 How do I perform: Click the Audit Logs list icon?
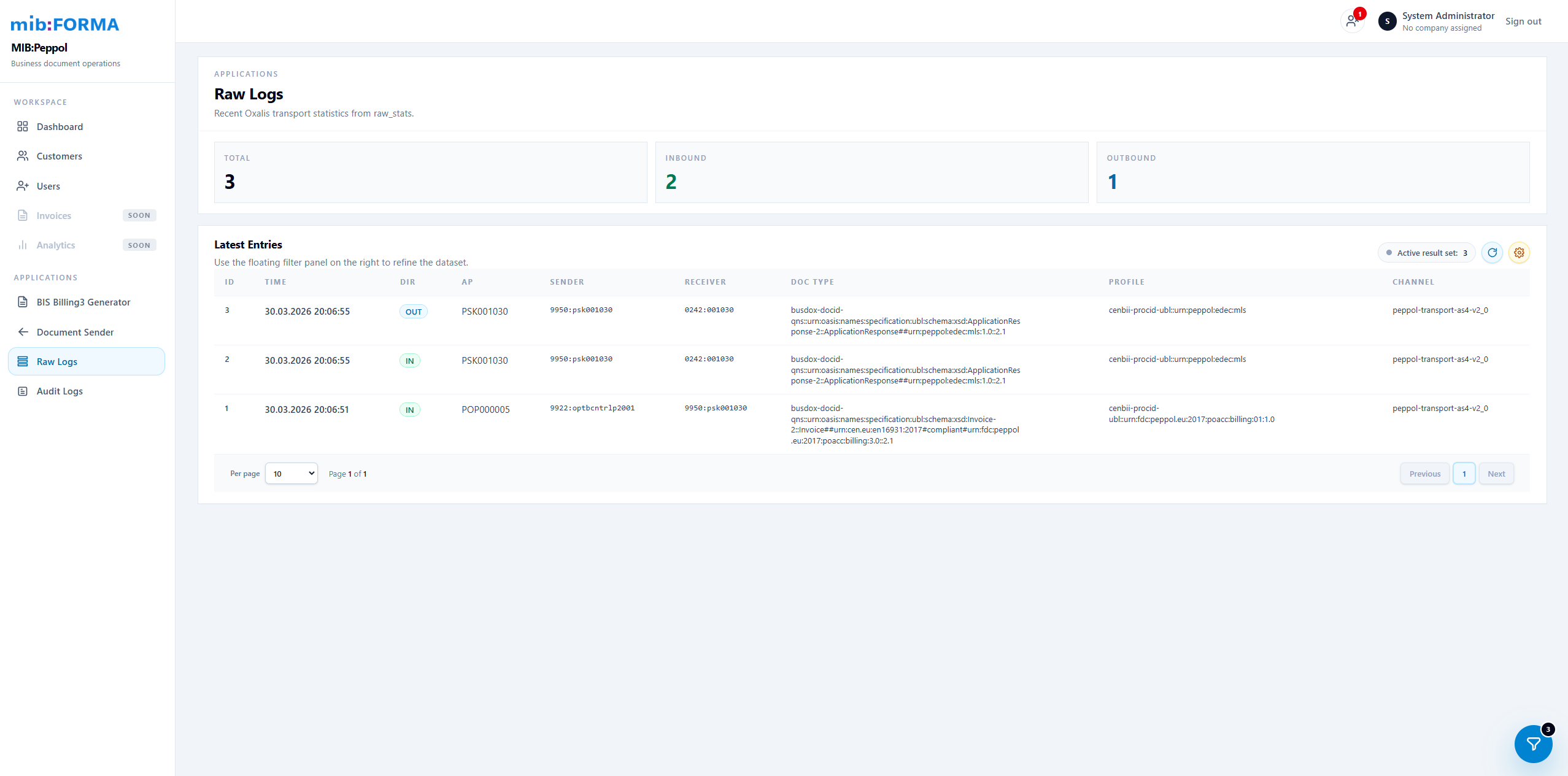tap(23, 391)
